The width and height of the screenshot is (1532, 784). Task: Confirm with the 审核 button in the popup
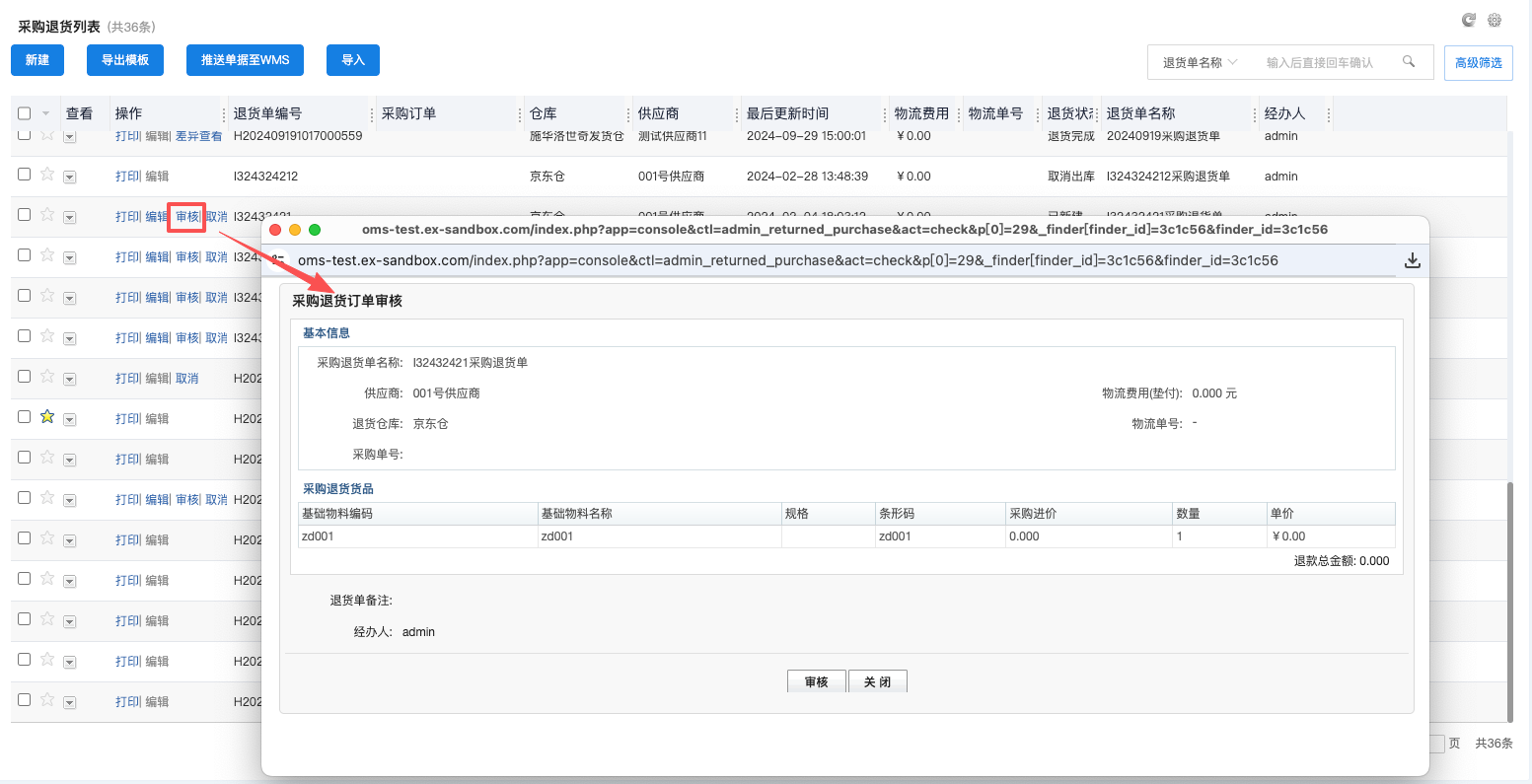point(817,681)
